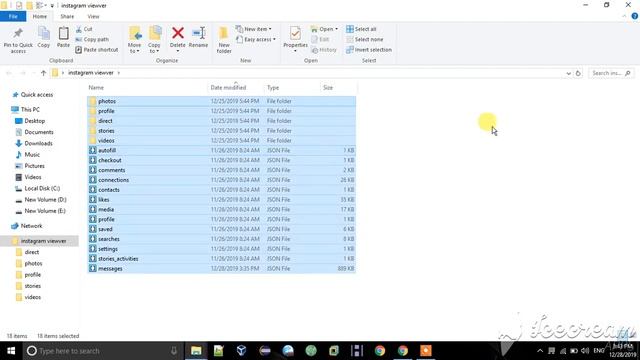
Task: Select This PC in navigation pane
Action: coord(30,110)
